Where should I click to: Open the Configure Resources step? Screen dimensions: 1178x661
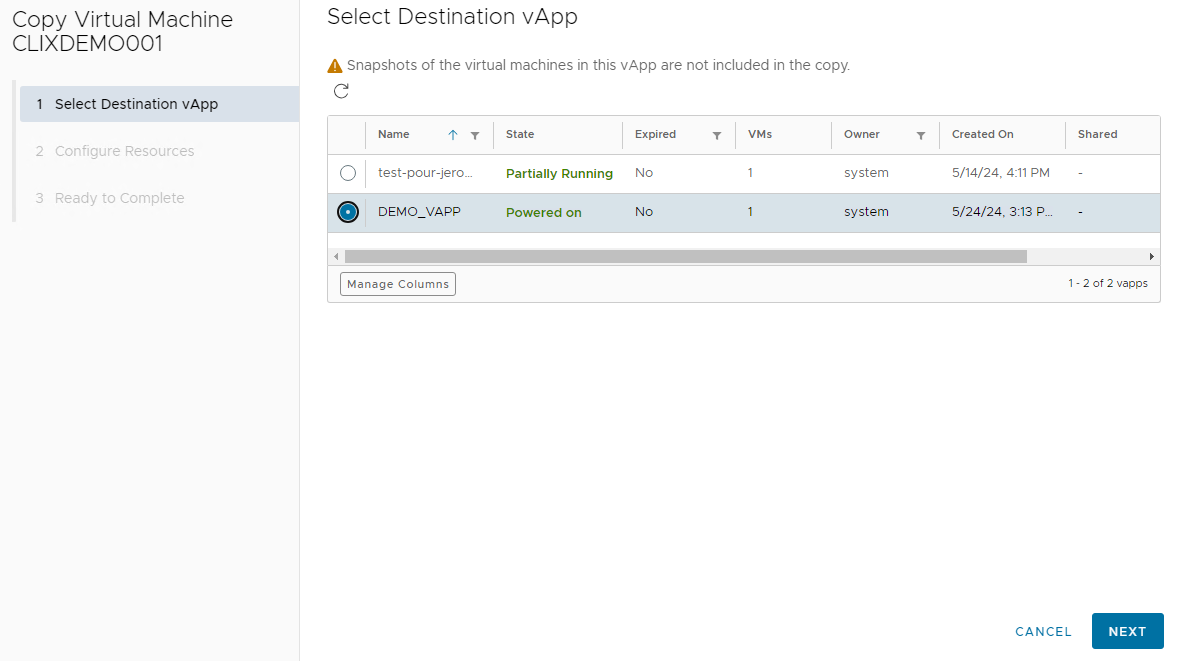pos(124,151)
